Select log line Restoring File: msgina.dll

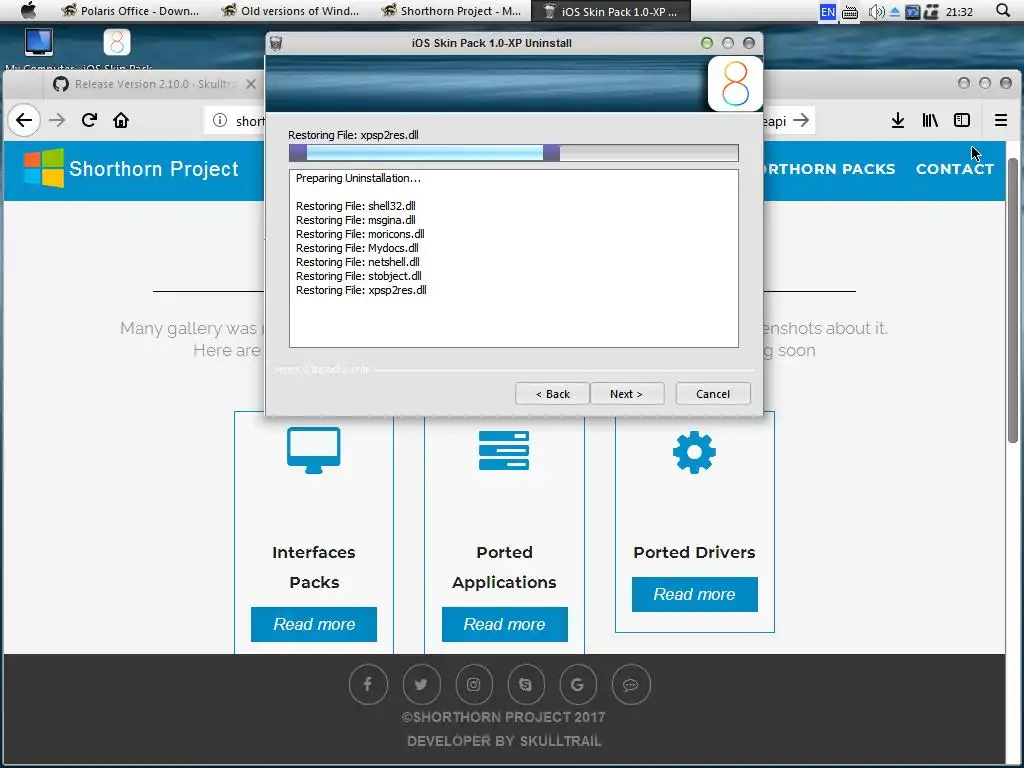(x=355, y=220)
